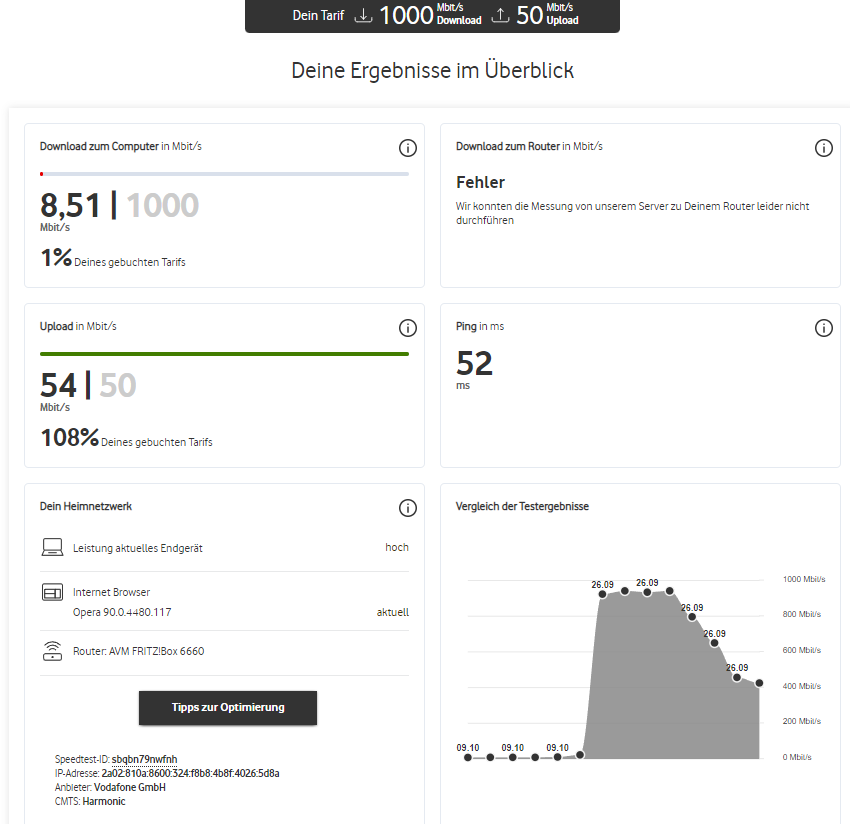Viewport: 850px width, 824px height.
Task: Click the Fehler heading in router card
Action: pos(480,182)
